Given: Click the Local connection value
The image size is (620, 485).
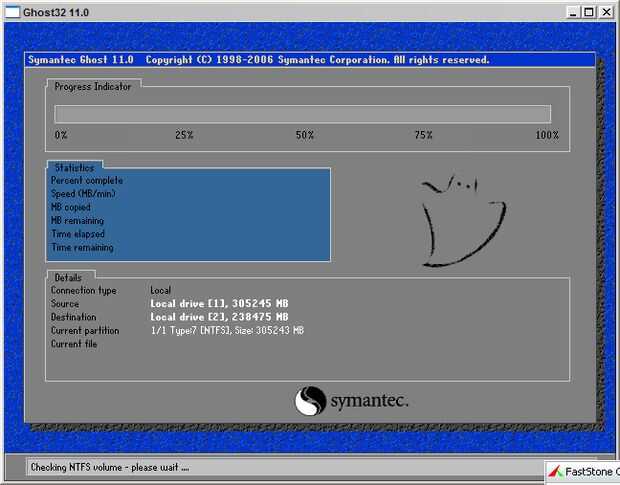Looking at the screenshot, I should pos(161,291).
